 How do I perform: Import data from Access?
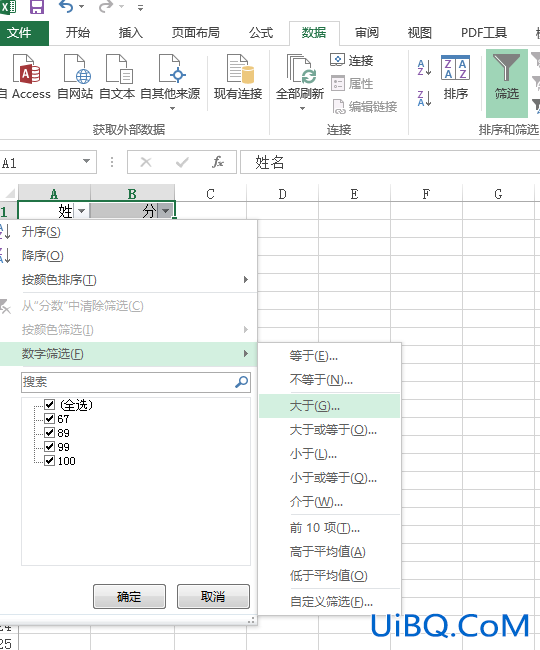26,78
